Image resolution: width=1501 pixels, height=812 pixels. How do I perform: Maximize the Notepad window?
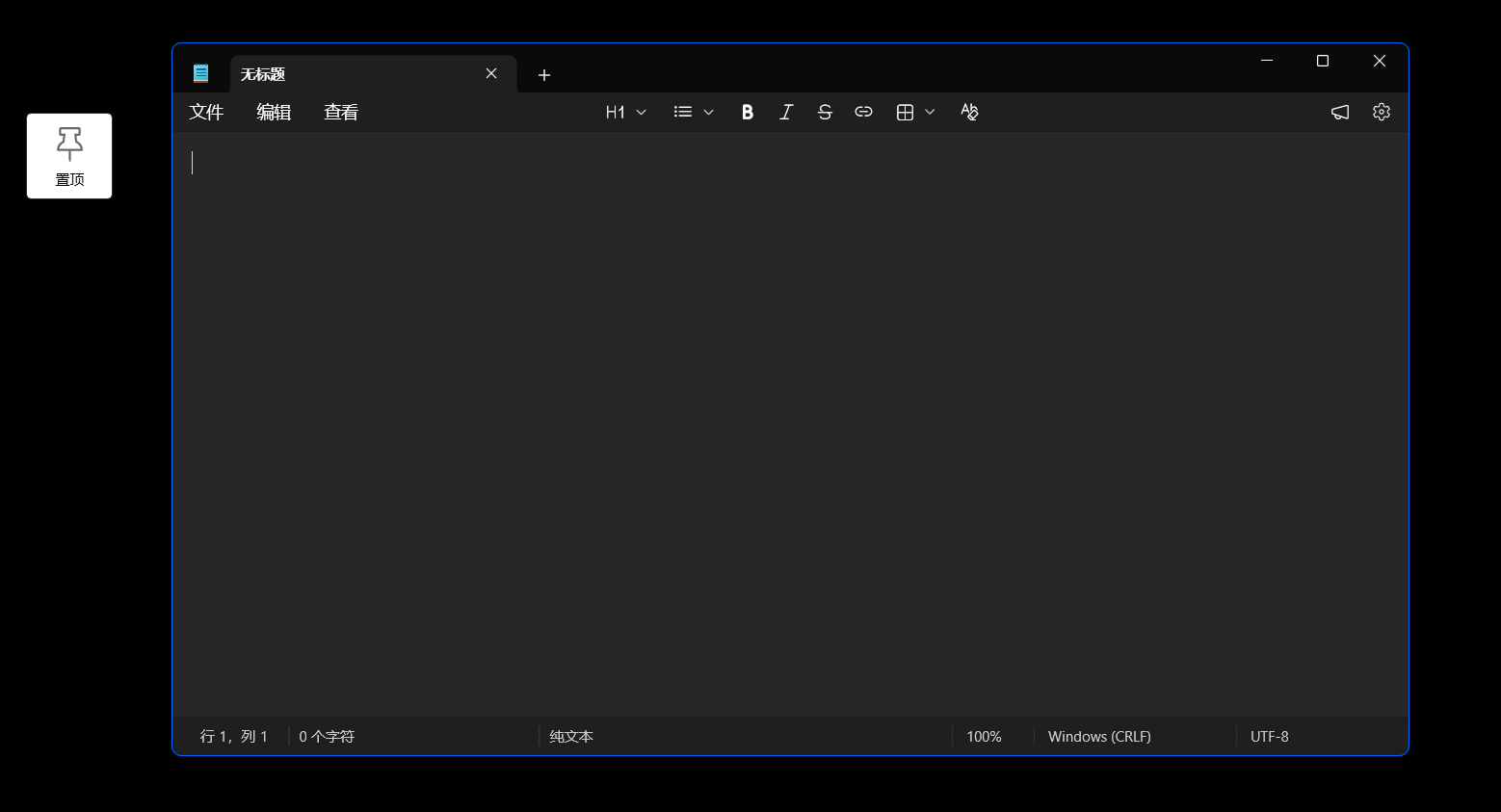(x=1323, y=61)
